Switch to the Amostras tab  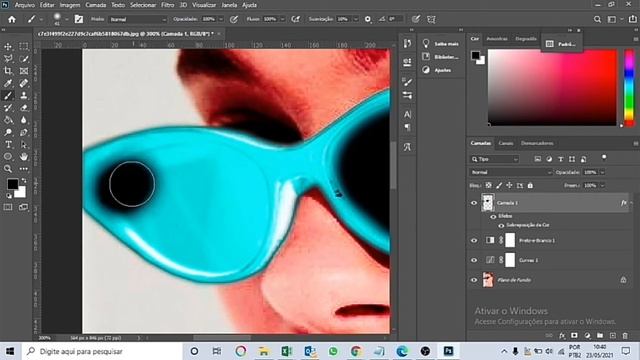point(497,39)
